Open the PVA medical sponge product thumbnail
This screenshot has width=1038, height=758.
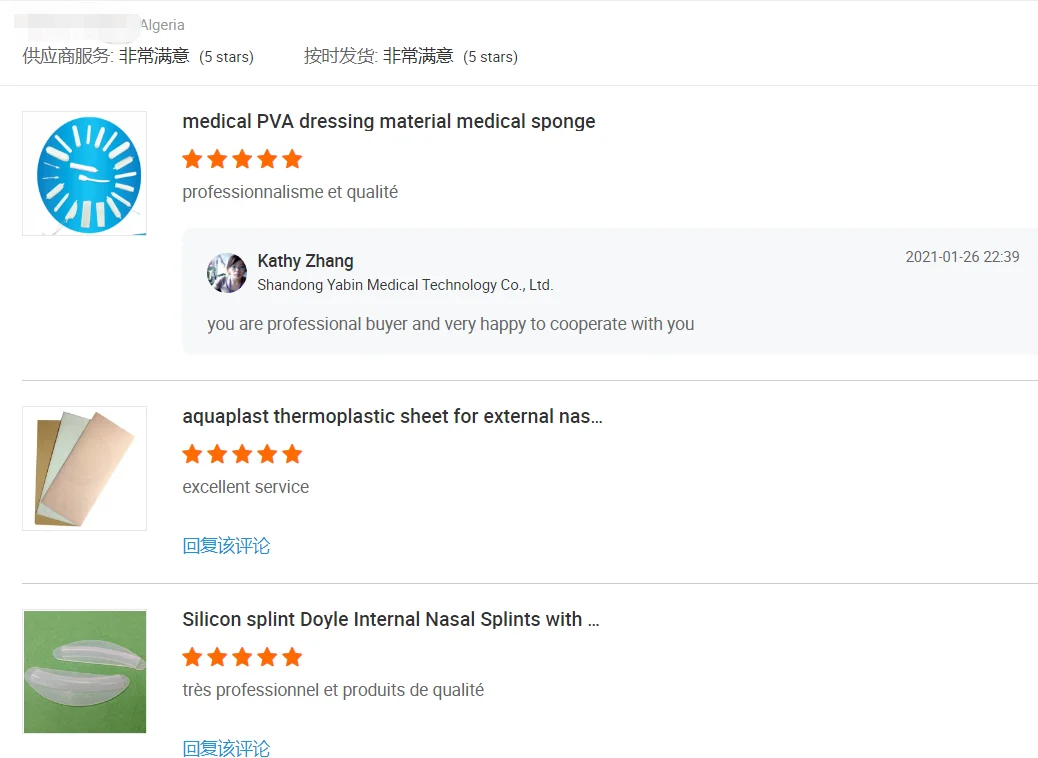(x=85, y=173)
